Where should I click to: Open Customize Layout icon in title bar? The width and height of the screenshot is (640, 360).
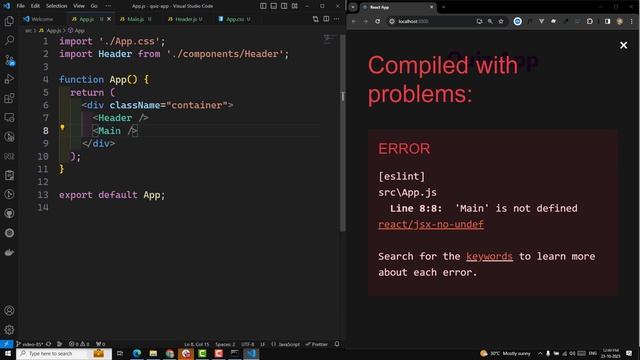coord(294,6)
